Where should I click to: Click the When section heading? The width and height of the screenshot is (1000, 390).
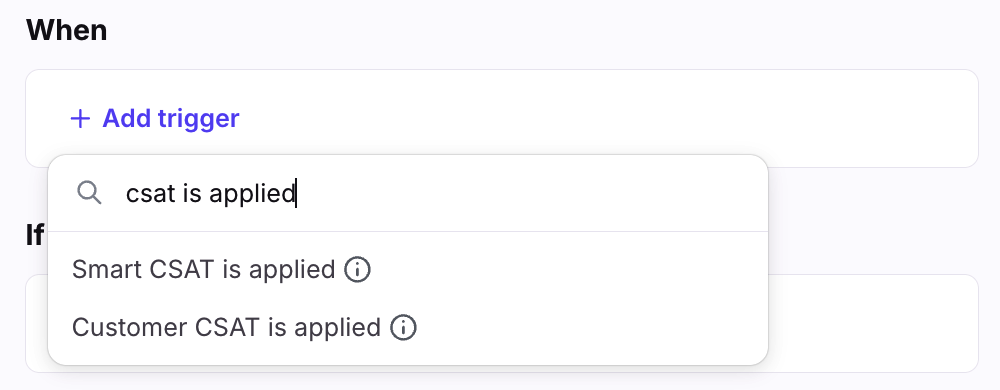coord(66,30)
